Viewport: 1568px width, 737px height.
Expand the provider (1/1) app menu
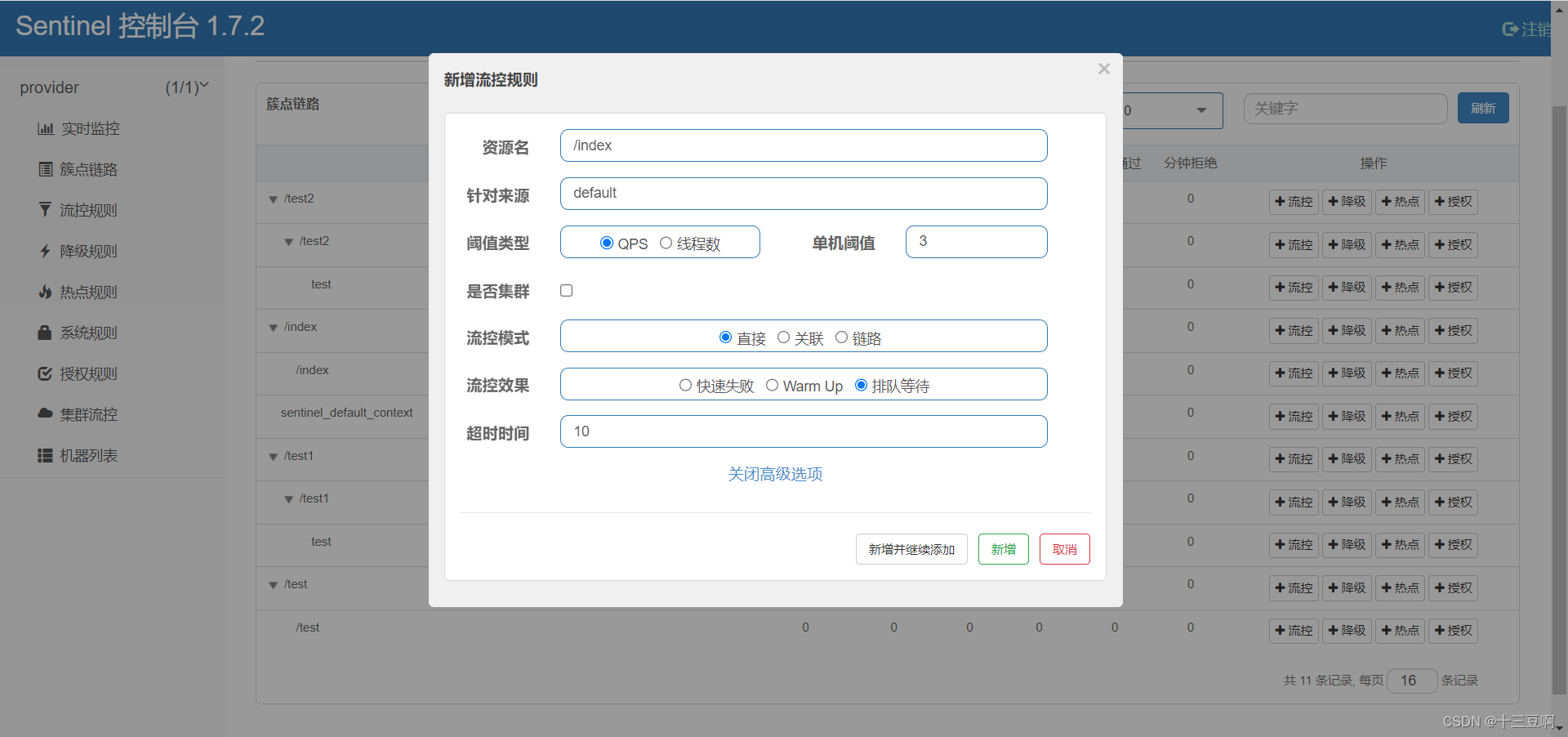point(113,87)
